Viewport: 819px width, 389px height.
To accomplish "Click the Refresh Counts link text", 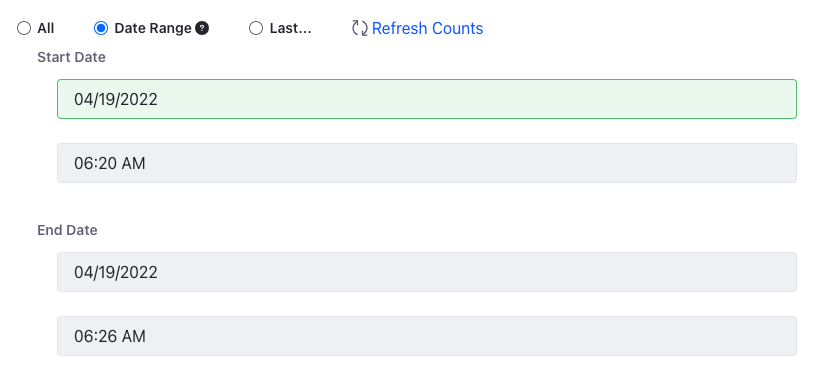I will pos(427,28).
